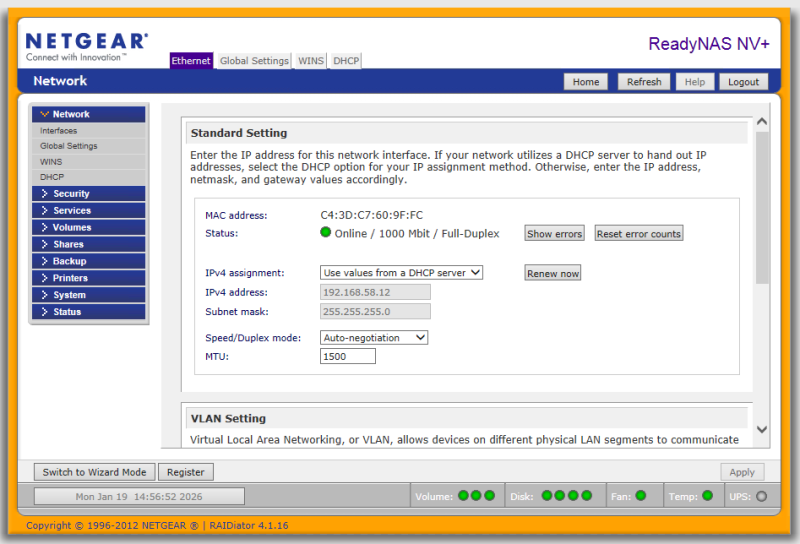Click the green Online status indicator

[326, 232]
